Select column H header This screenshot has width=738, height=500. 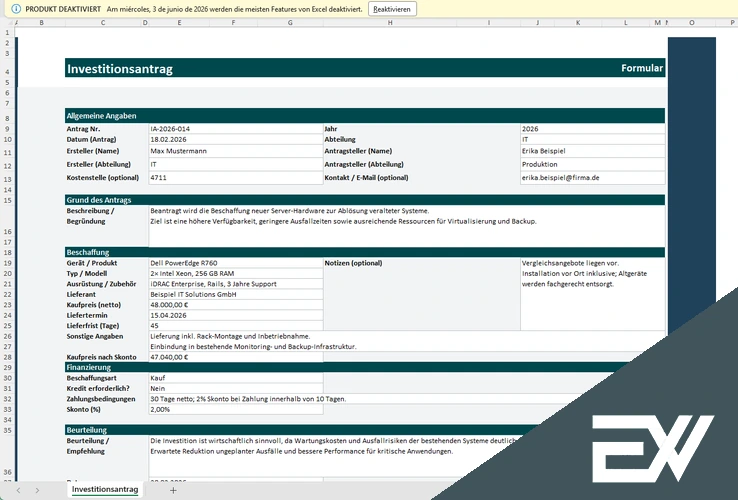tap(390, 23)
